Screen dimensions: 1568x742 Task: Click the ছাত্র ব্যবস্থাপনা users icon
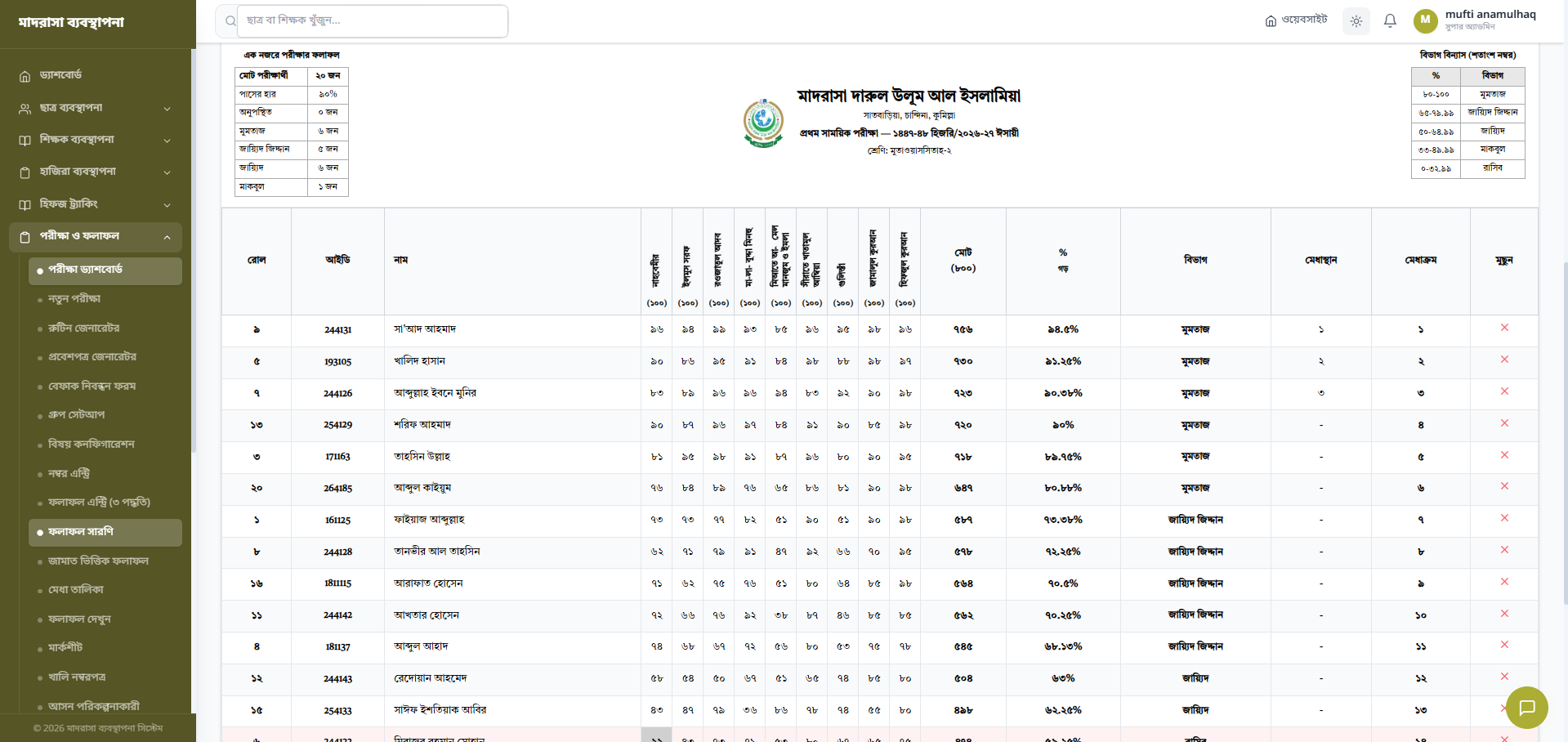(x=25, y=109)
